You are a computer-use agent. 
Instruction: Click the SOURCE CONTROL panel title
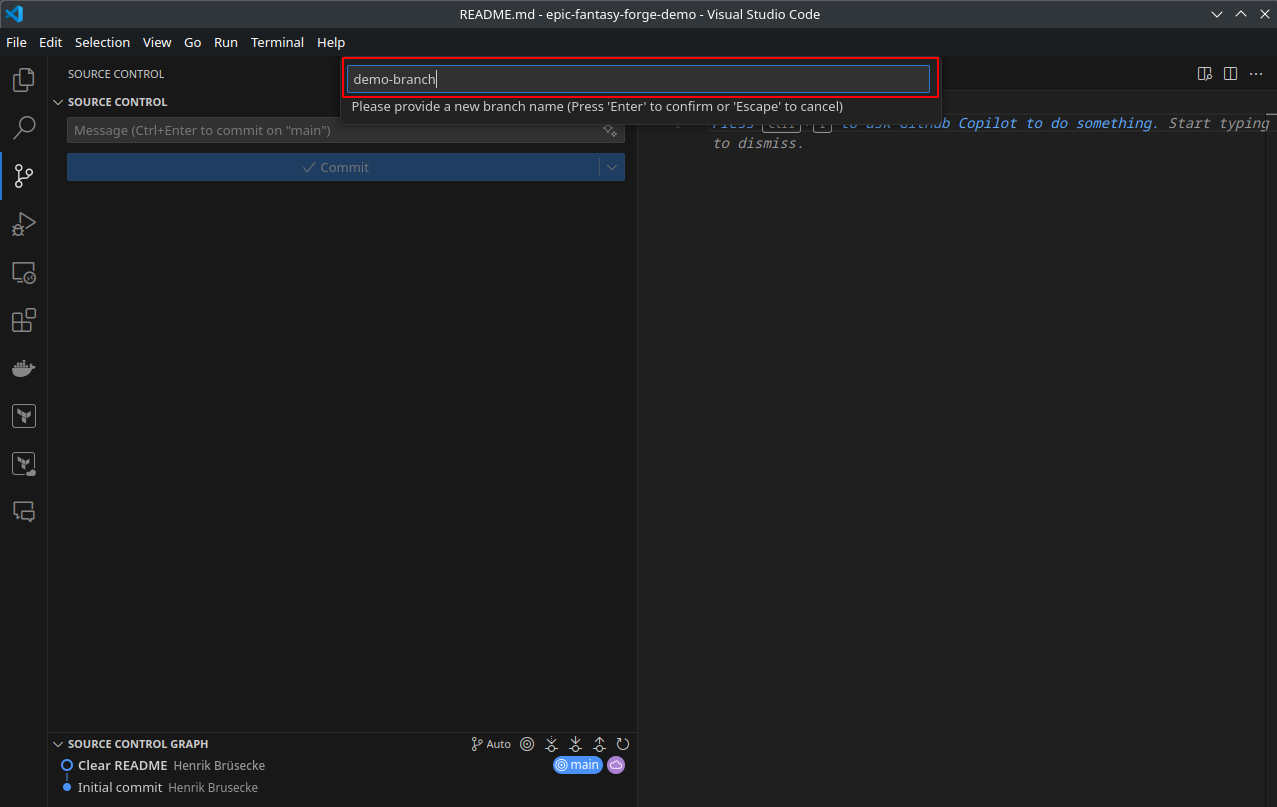tap(116, 74)
